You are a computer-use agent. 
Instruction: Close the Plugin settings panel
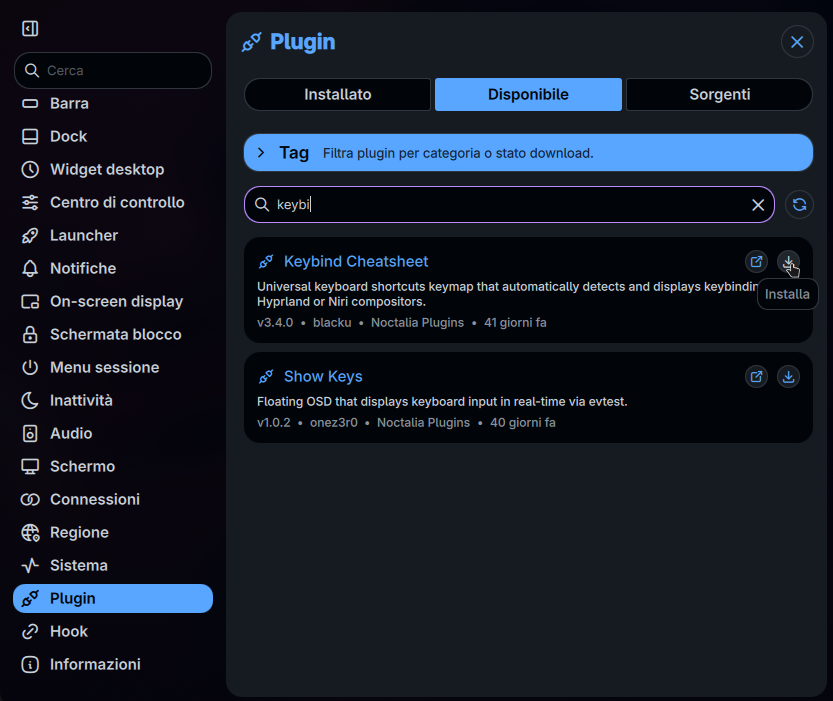797,42
